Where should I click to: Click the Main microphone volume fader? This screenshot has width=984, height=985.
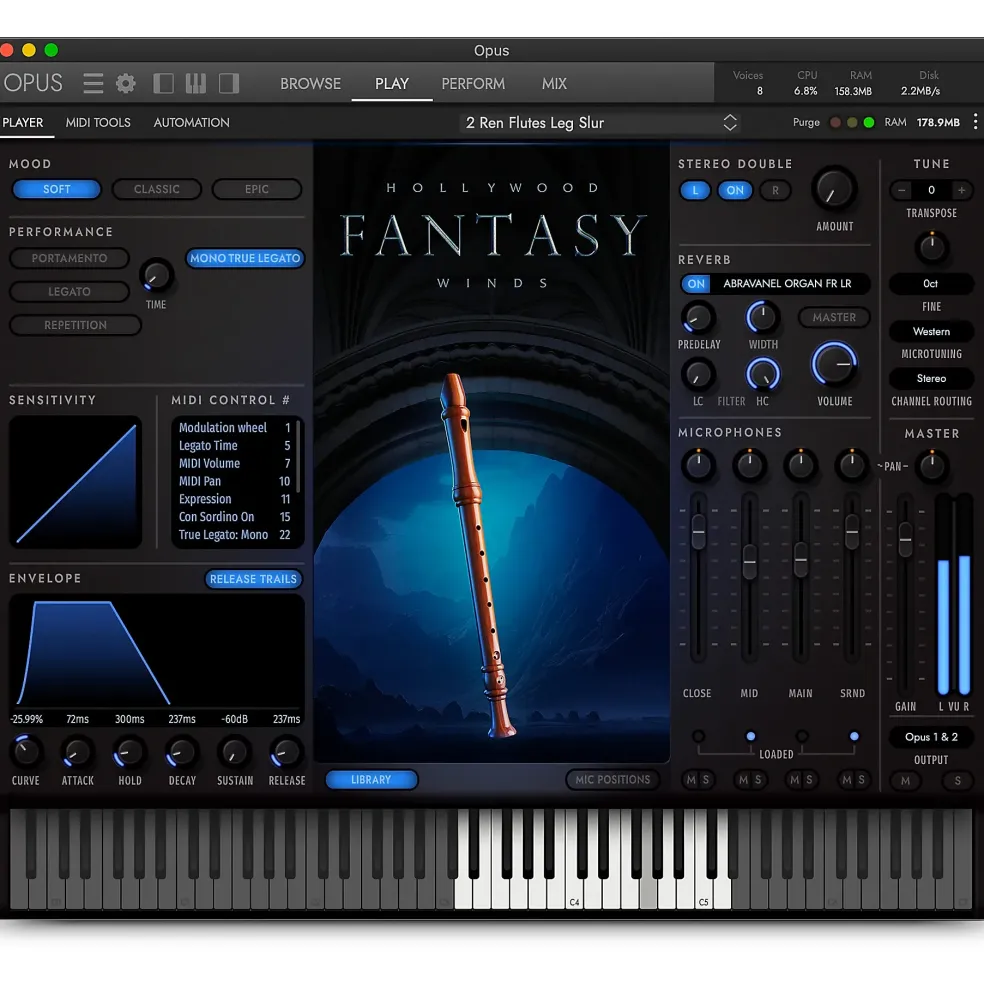(x=801, y=559)
